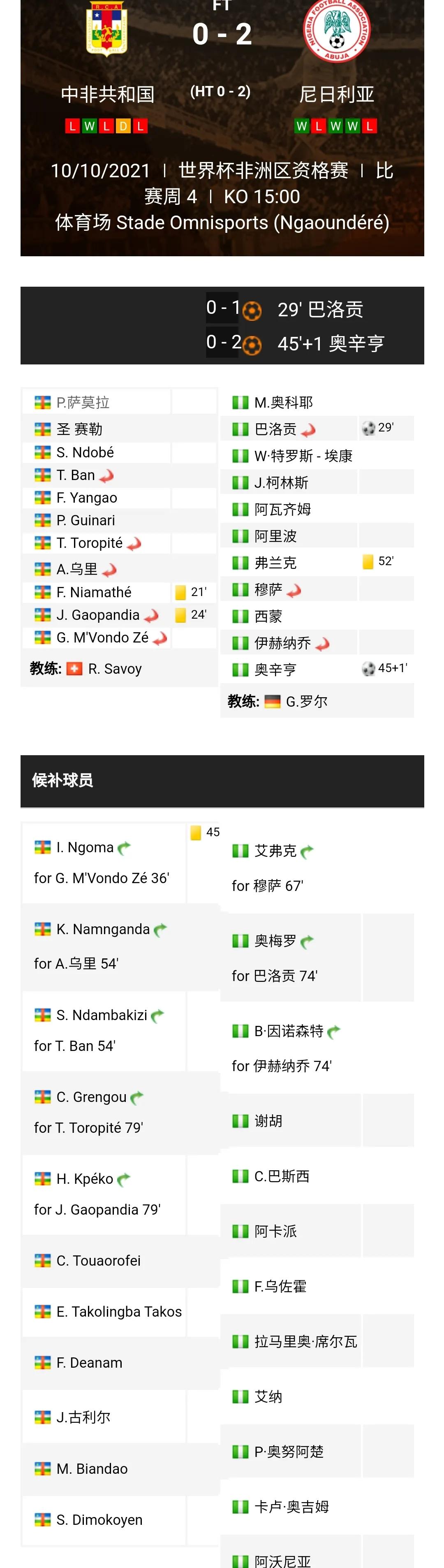Click the Swiss flag beside R. Savoy
This screenshot has height=1568, width=444.
(x=74, y=669)
